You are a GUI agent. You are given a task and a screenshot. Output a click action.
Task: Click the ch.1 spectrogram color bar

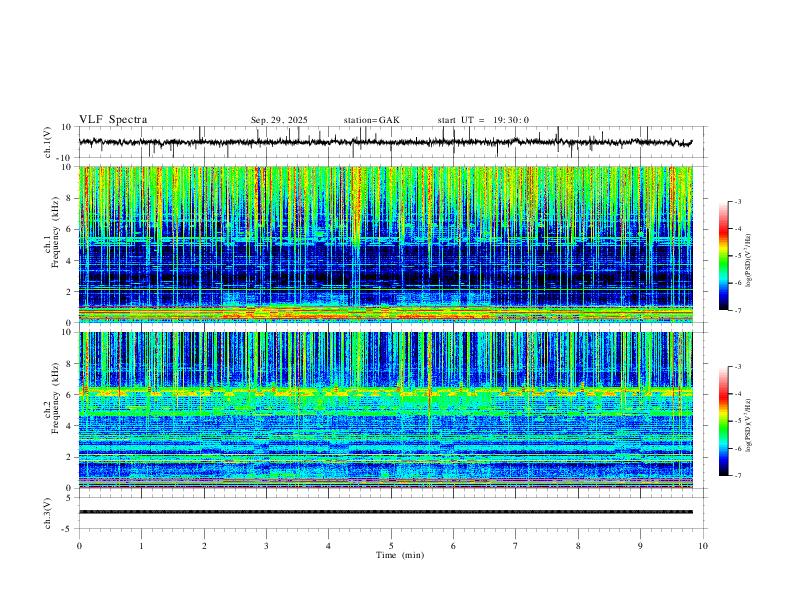pyautogui.click(x=723, y=256)
